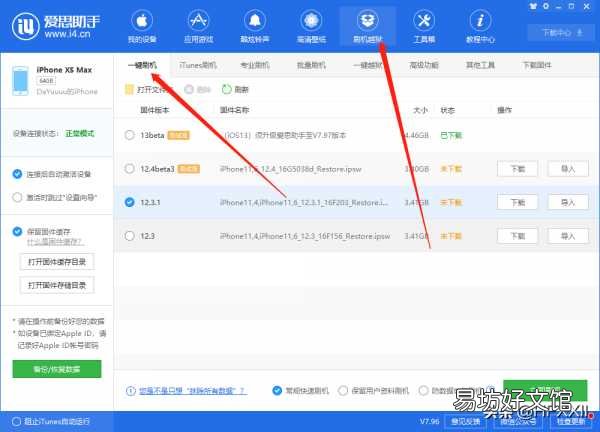
Task: Click the i4 爱思助手 logo
Action: click(56, 26)
